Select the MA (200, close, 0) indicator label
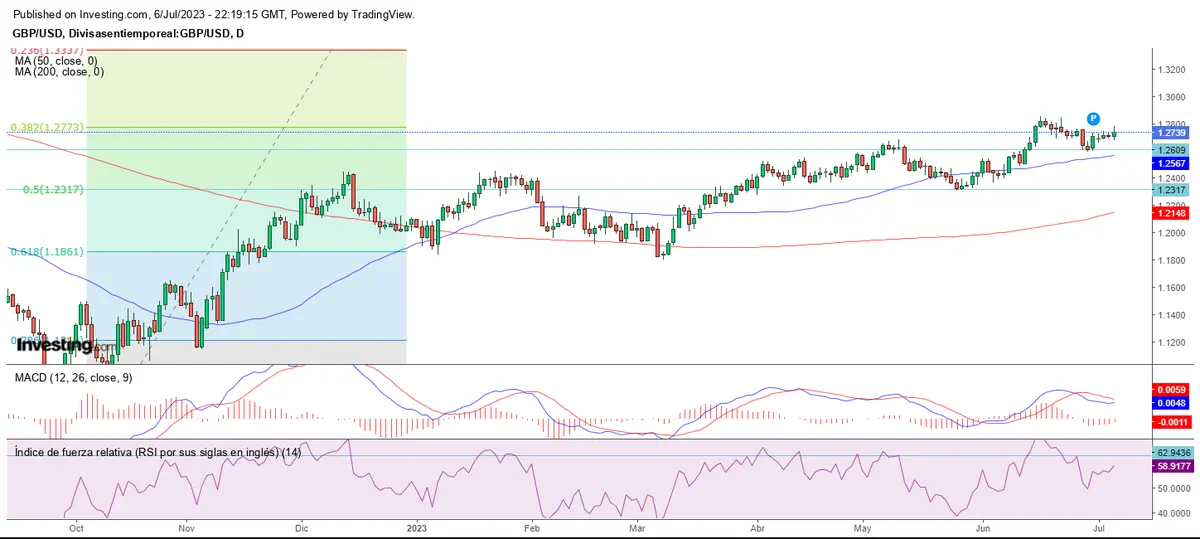This screenshot has width=1200, height=539. pyautogui.click(x=59, y=72)
